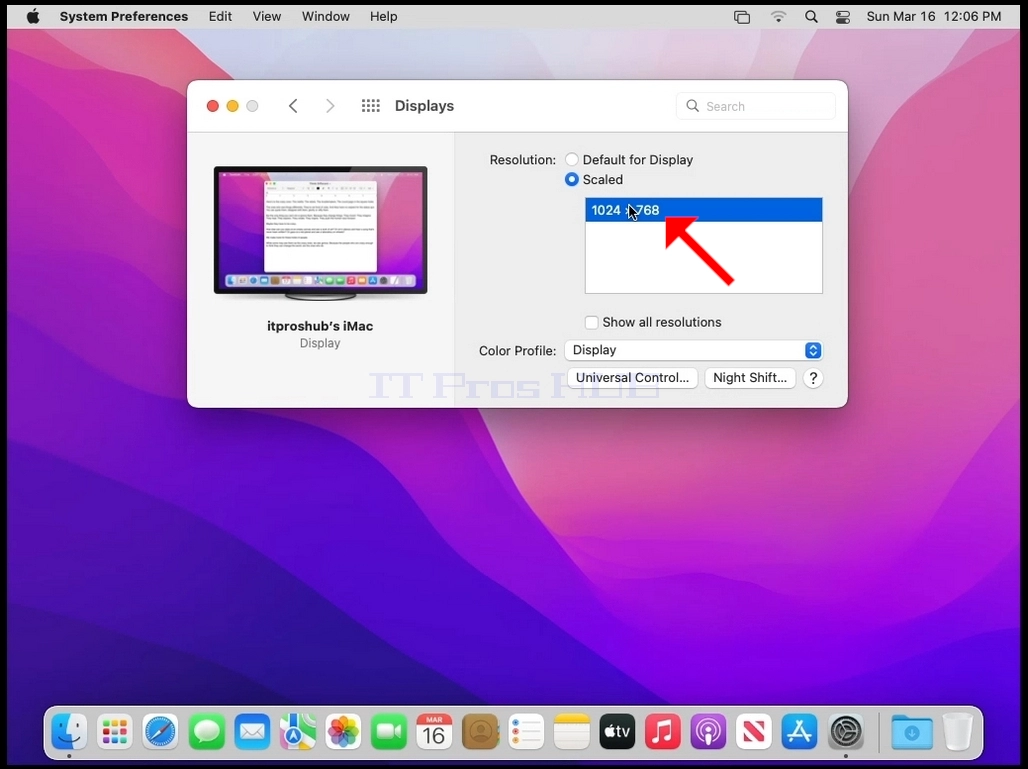Screen dimensions: 1028x769
Task: Open the Apple menu
Action: point(33,16)
